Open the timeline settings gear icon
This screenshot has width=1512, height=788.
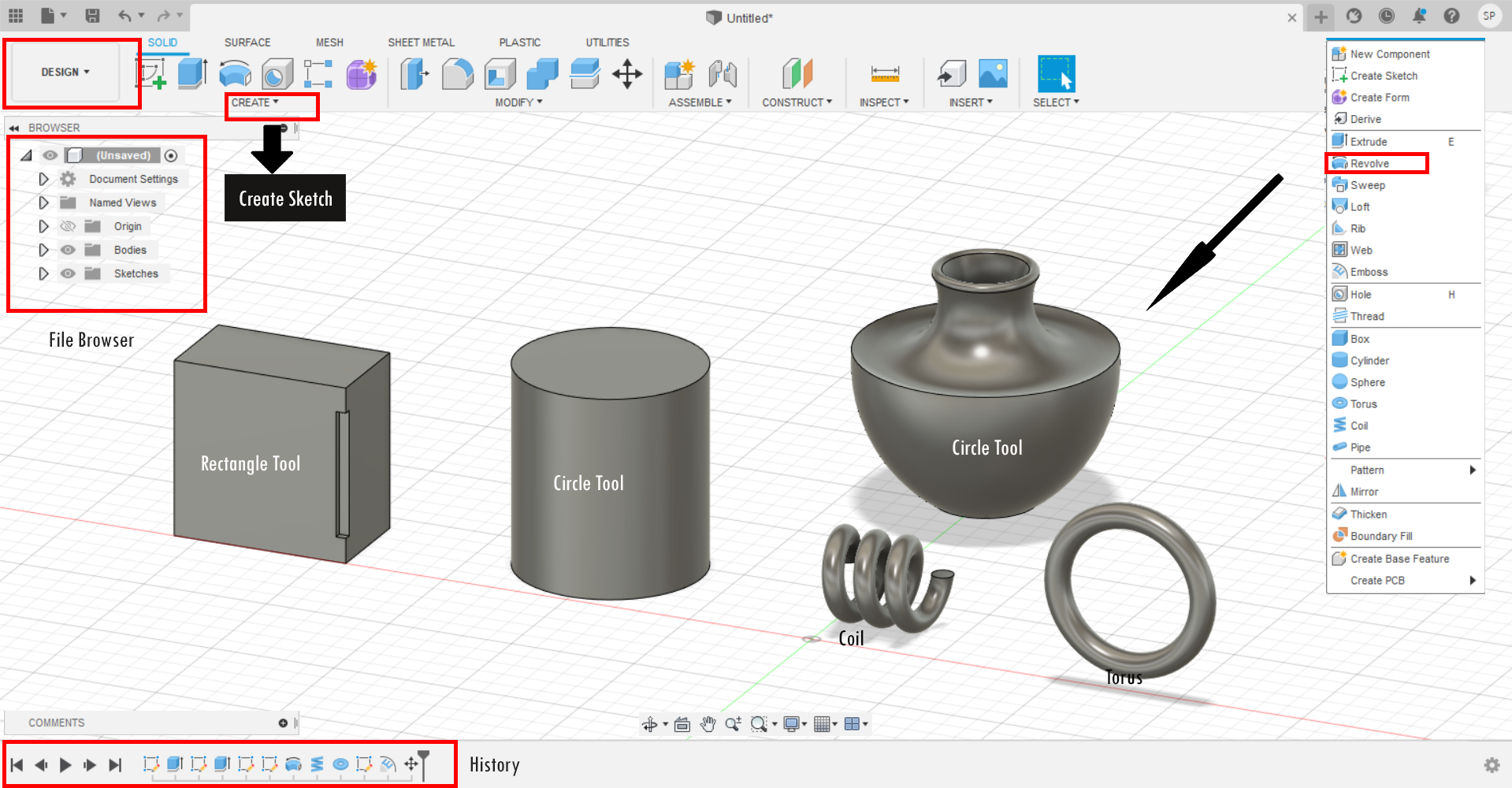point(1492,765)
